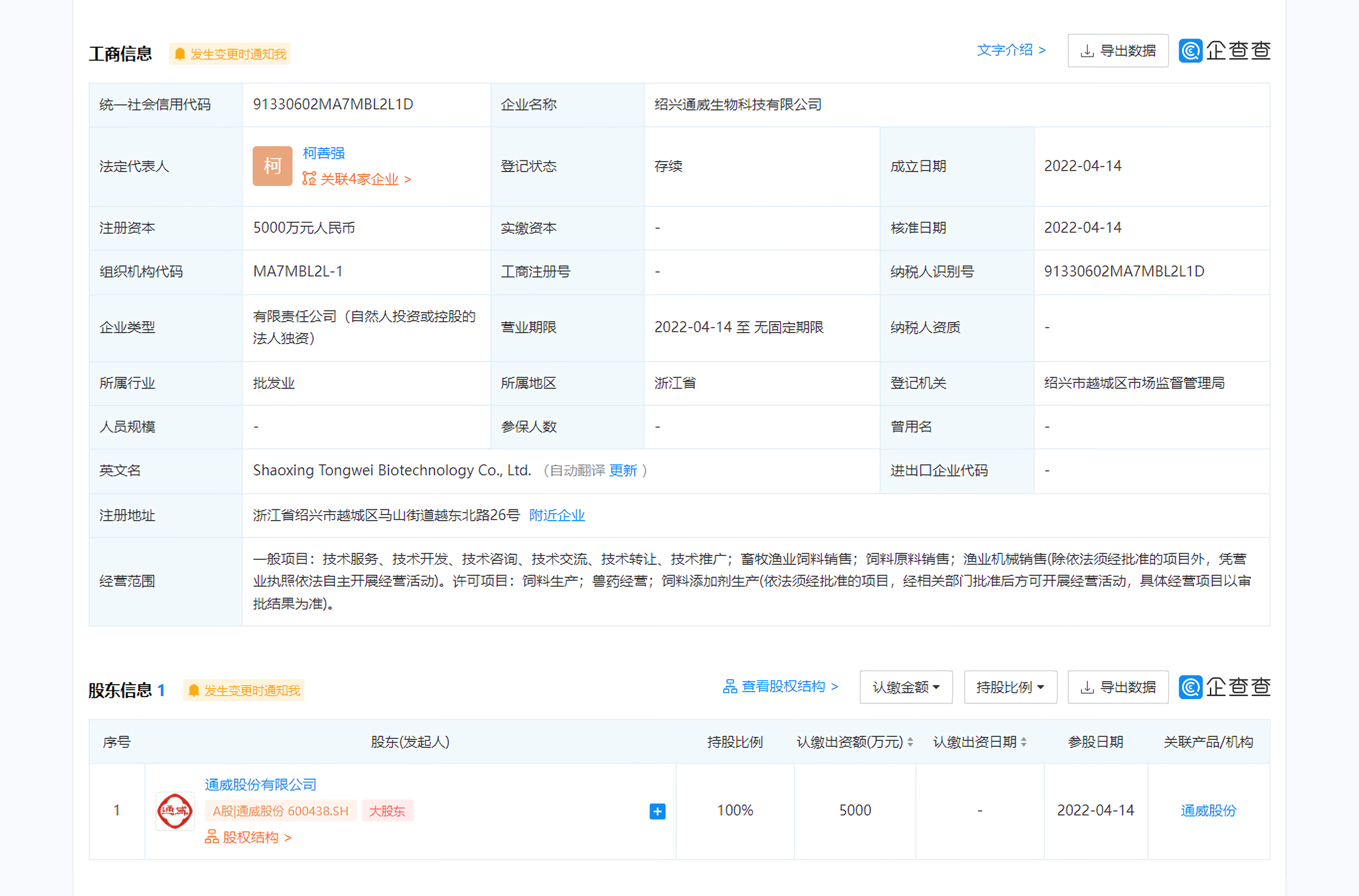Screen dimensions: 1359x896
Task: Click 批发业 industry value
Action: point(274,383)
